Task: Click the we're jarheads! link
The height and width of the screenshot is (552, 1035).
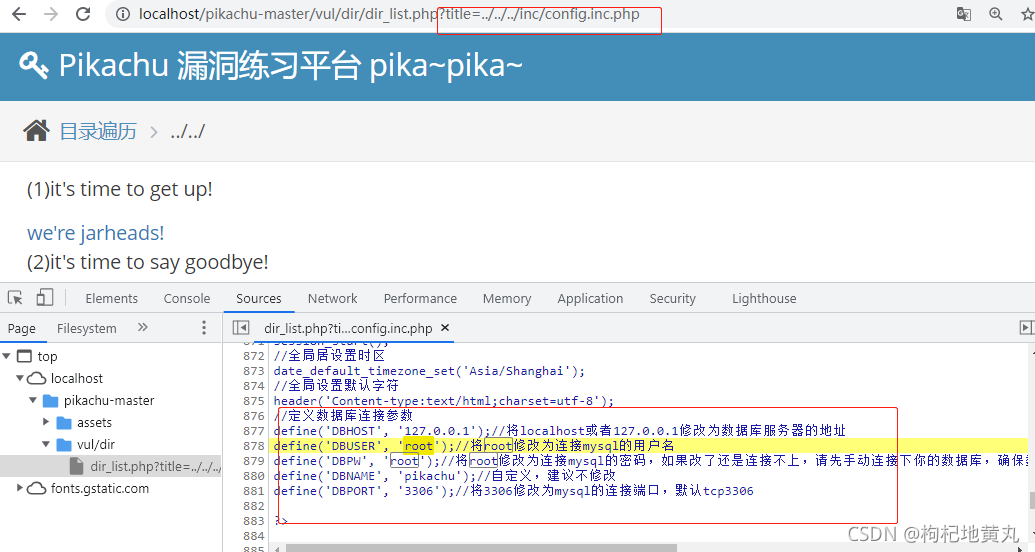Action: [96, 233]
